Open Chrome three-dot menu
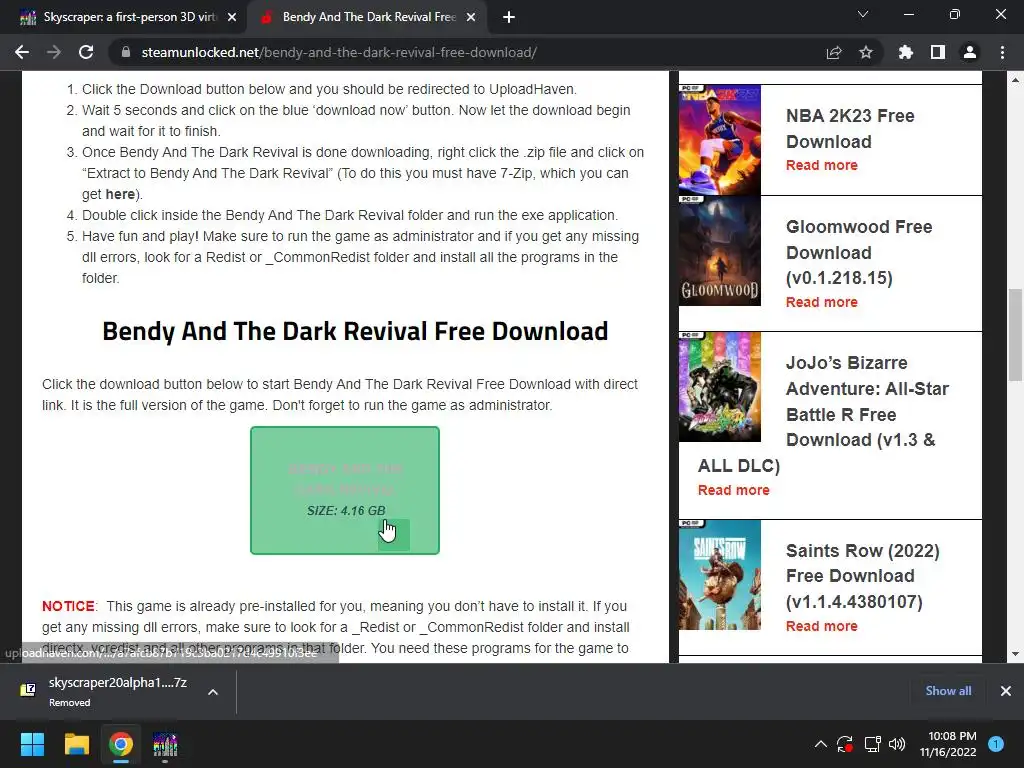This screenshot has width=1024, height=768. (x=1002, y=52)
